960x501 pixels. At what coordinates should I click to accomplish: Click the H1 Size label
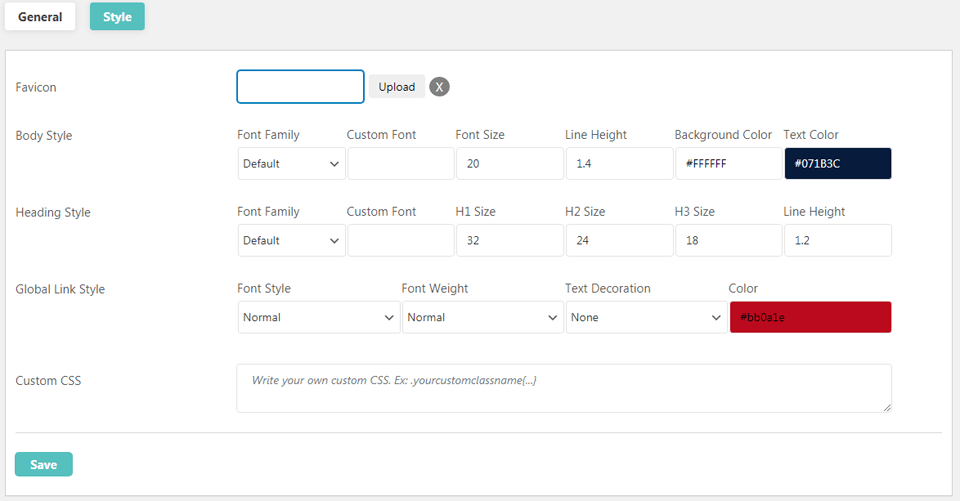tap(475, 211)
